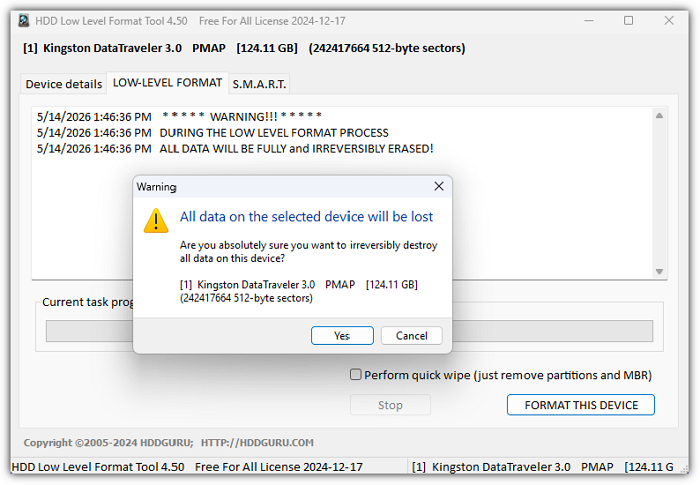Click the '* * * * * WARNING!!! * * * * *' log line
700x485 pixels.
(242, 117)
